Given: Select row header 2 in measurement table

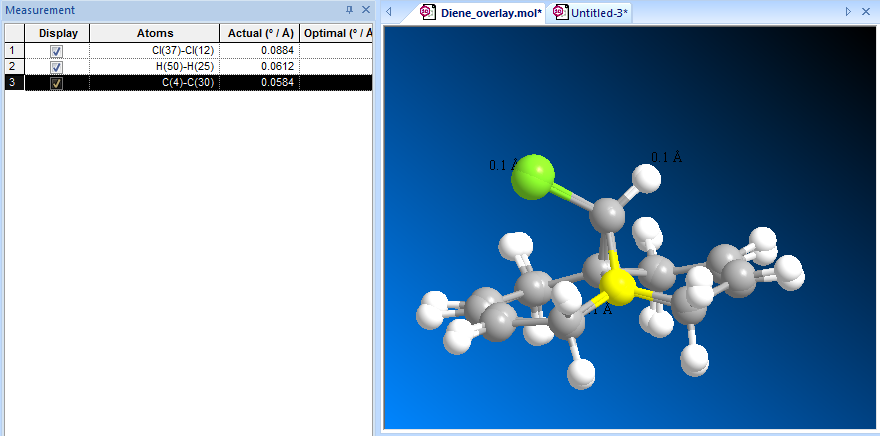Looking at the screenshot, I should click(x=14, y=67).
